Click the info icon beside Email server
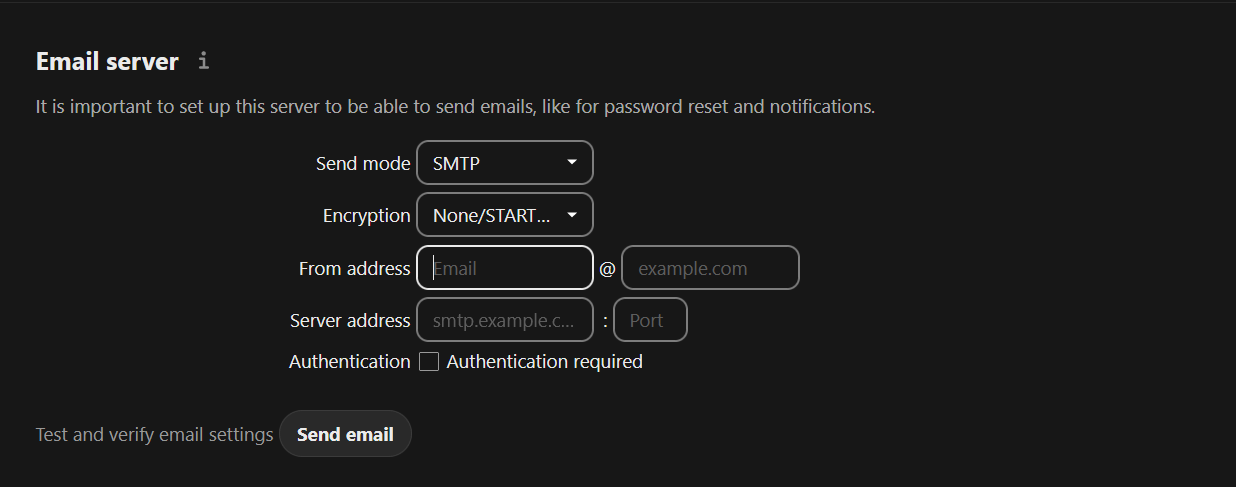Screen dimensions: 1236x487 pyautogui.click(x=203, y=61)
